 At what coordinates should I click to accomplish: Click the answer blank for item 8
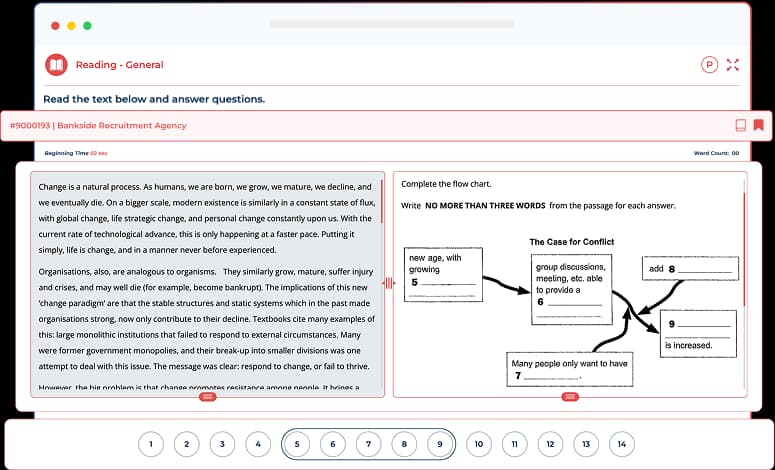[x=705, y=270]
